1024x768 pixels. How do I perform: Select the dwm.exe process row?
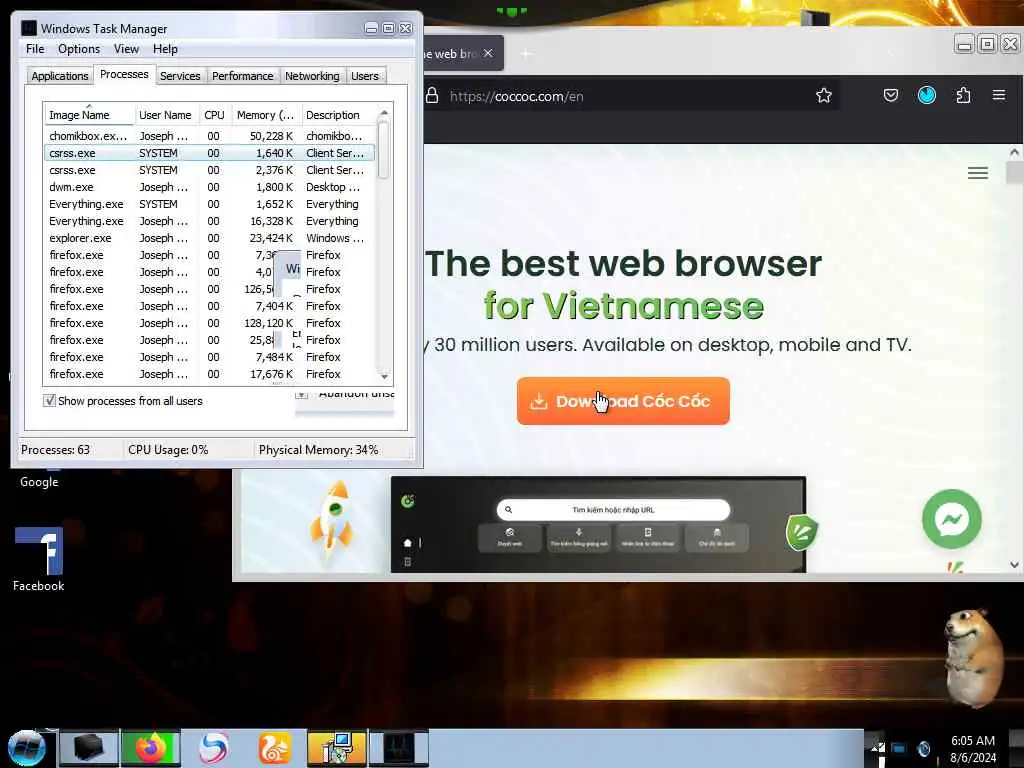[x=209, y=187]
